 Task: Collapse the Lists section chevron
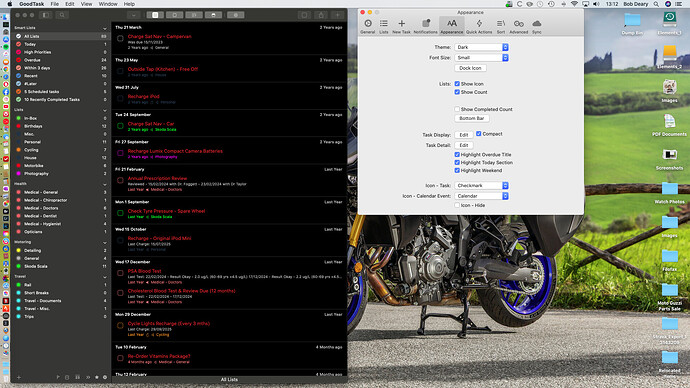click(105, 110)
